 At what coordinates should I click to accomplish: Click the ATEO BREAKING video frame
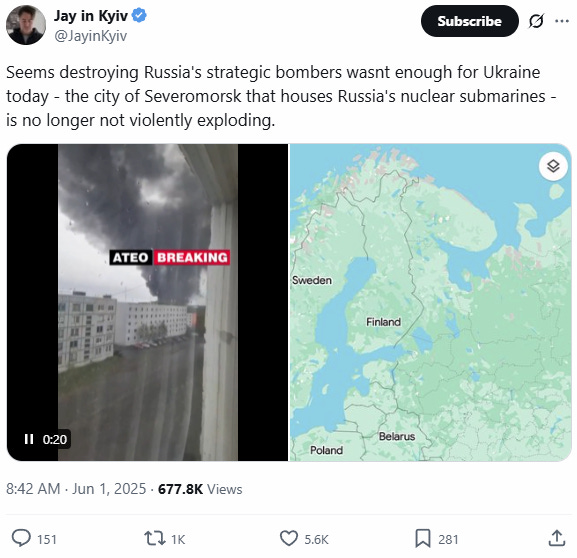tap(147, 302)
